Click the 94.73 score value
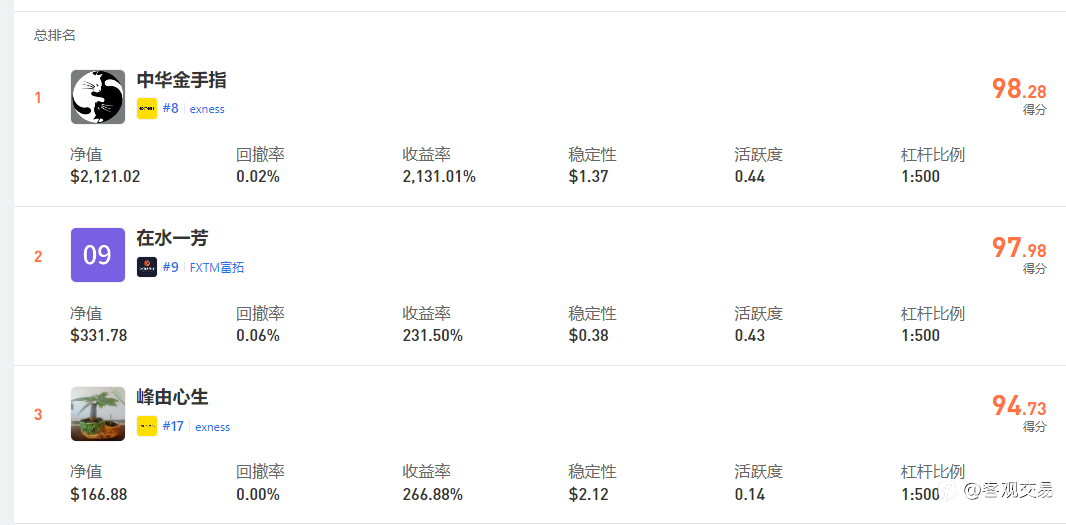This screenshot has width=1066, height=525. click(1019, 407)
